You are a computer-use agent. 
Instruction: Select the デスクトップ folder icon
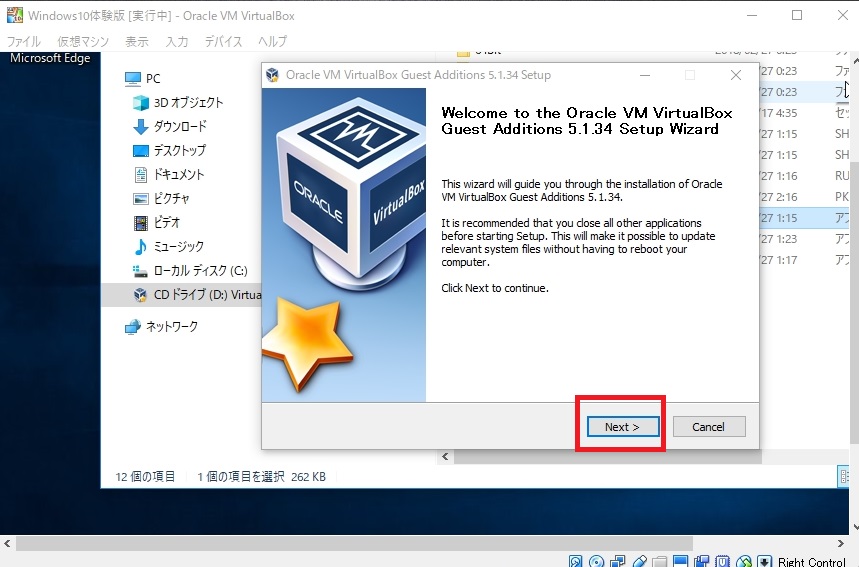coord(141,150)
